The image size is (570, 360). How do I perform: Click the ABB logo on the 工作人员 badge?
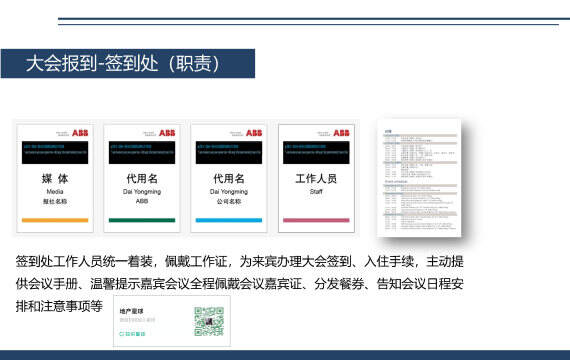pos(341,133)
